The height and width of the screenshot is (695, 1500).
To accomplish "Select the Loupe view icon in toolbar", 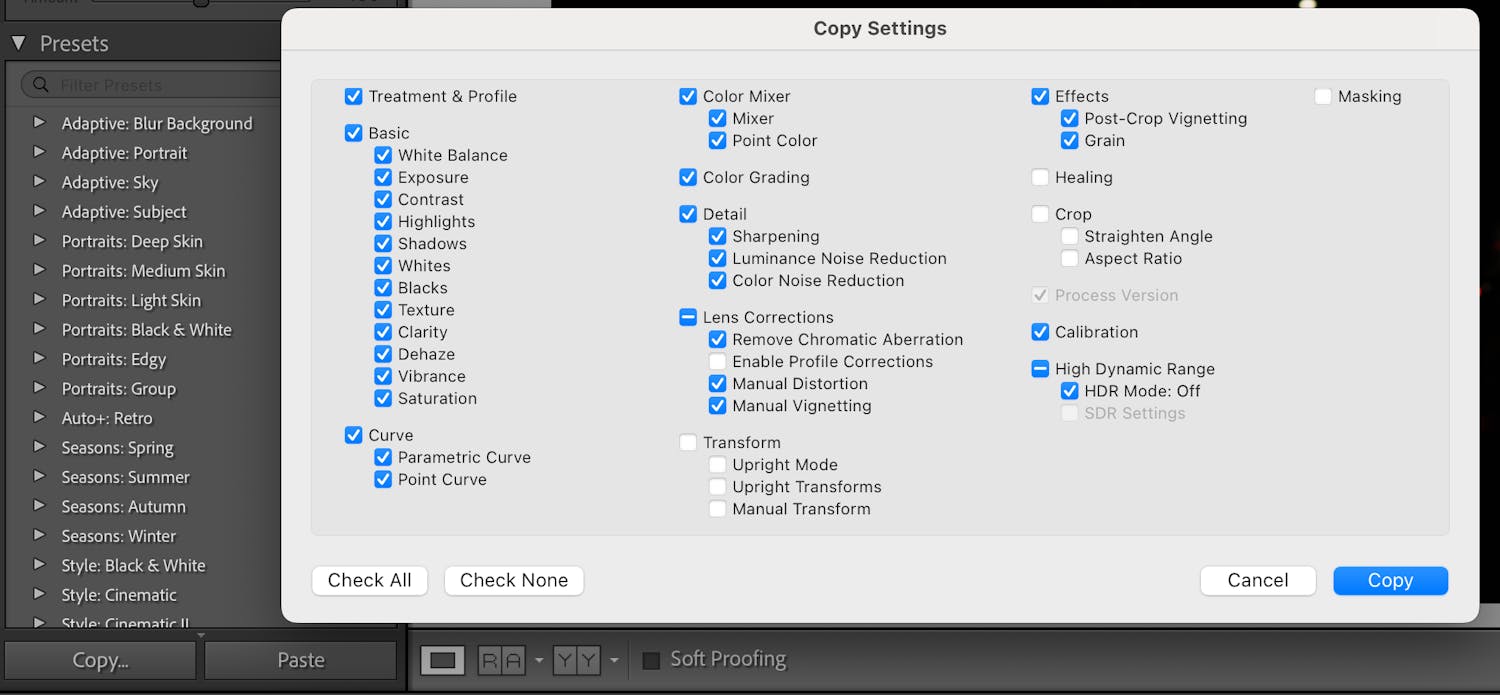I will [443, 660].
